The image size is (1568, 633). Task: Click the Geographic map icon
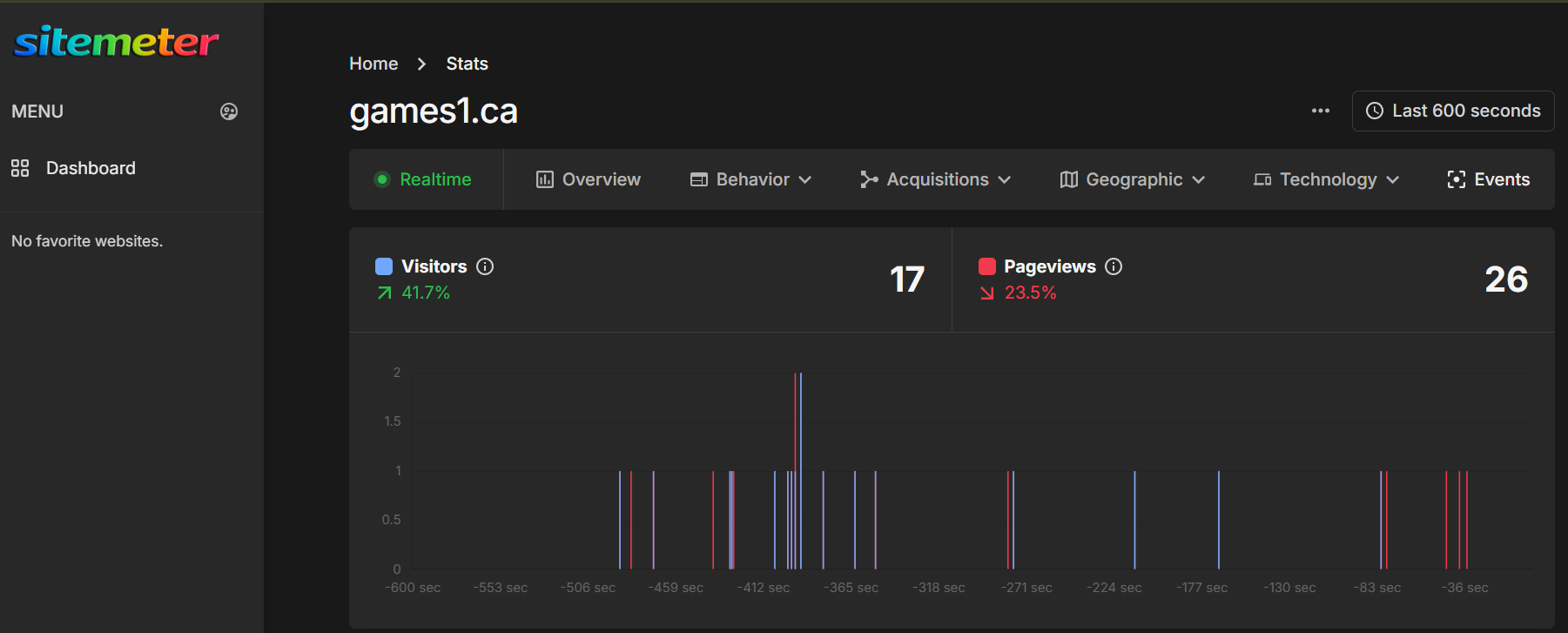pos(1069,179)
